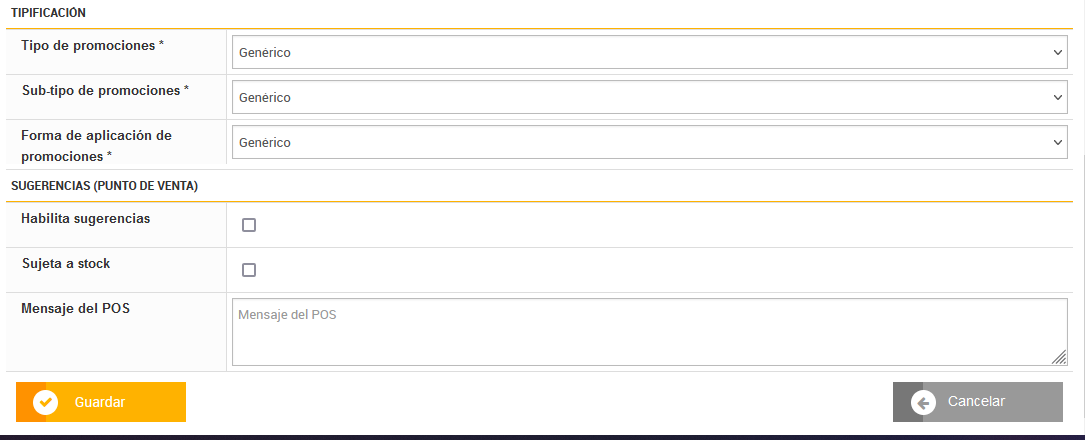Click the Habilita sugerencias label
This screenshot has width=1085, height=440.
point(85,218)
